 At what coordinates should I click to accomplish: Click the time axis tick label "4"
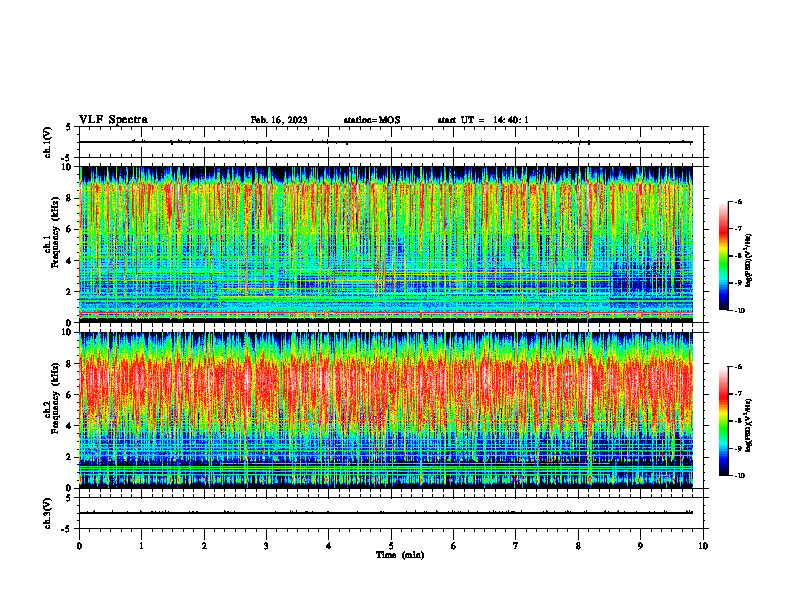(x=328, y=546)
